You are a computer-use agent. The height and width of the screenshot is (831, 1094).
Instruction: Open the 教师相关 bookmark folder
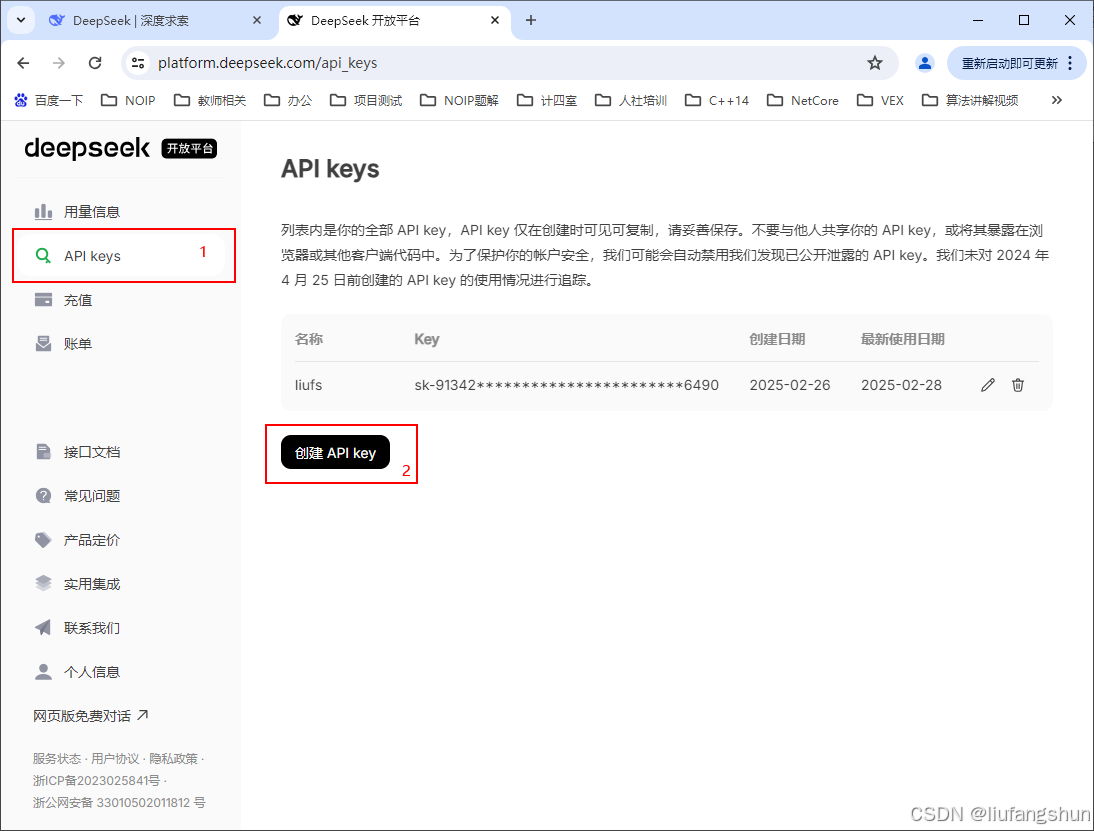pyautogui.click(x=210, y=100)
